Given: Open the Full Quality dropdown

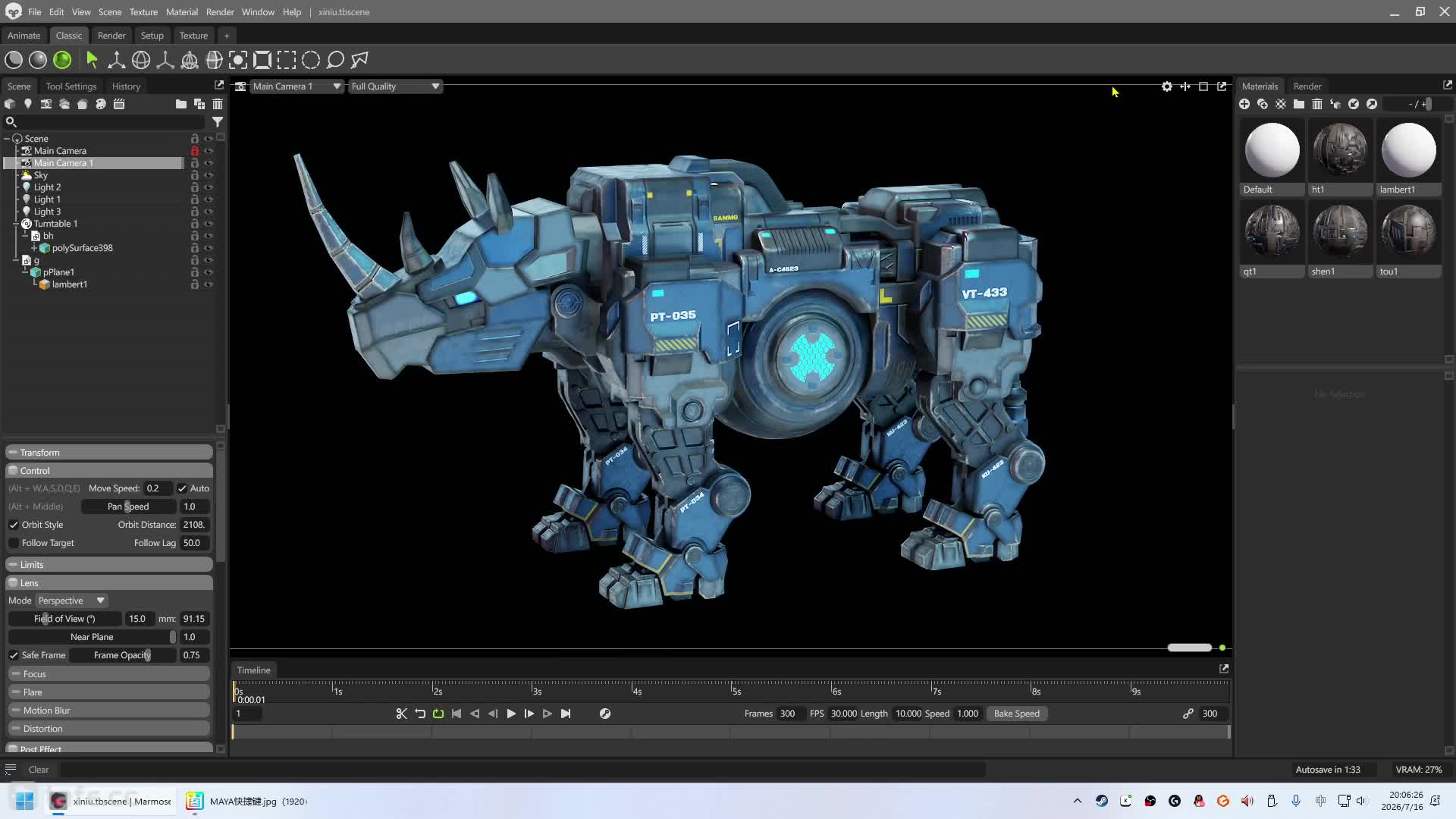Looking at the screenshot, I should coord(395,86).
